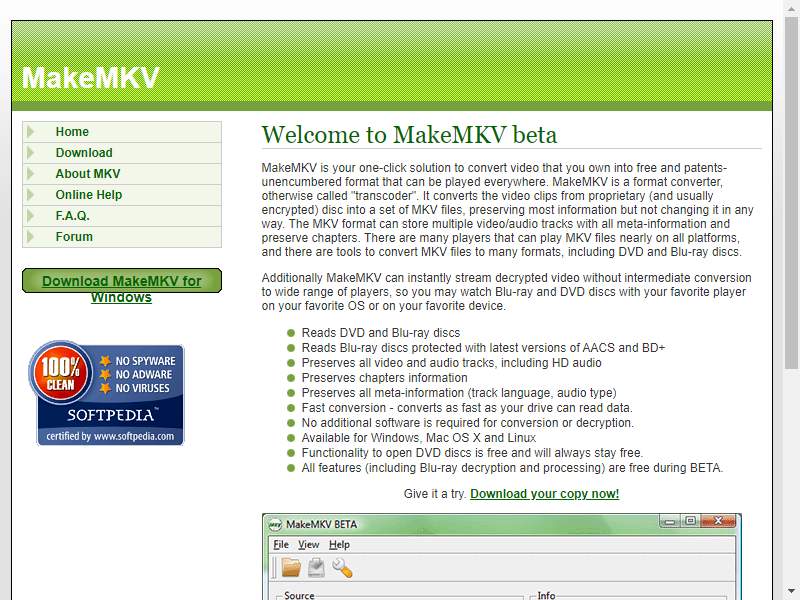The width and height of the screenshot is (800, 600).
Task: Click the arrow bullet beside Home
Action: (31, 132)
